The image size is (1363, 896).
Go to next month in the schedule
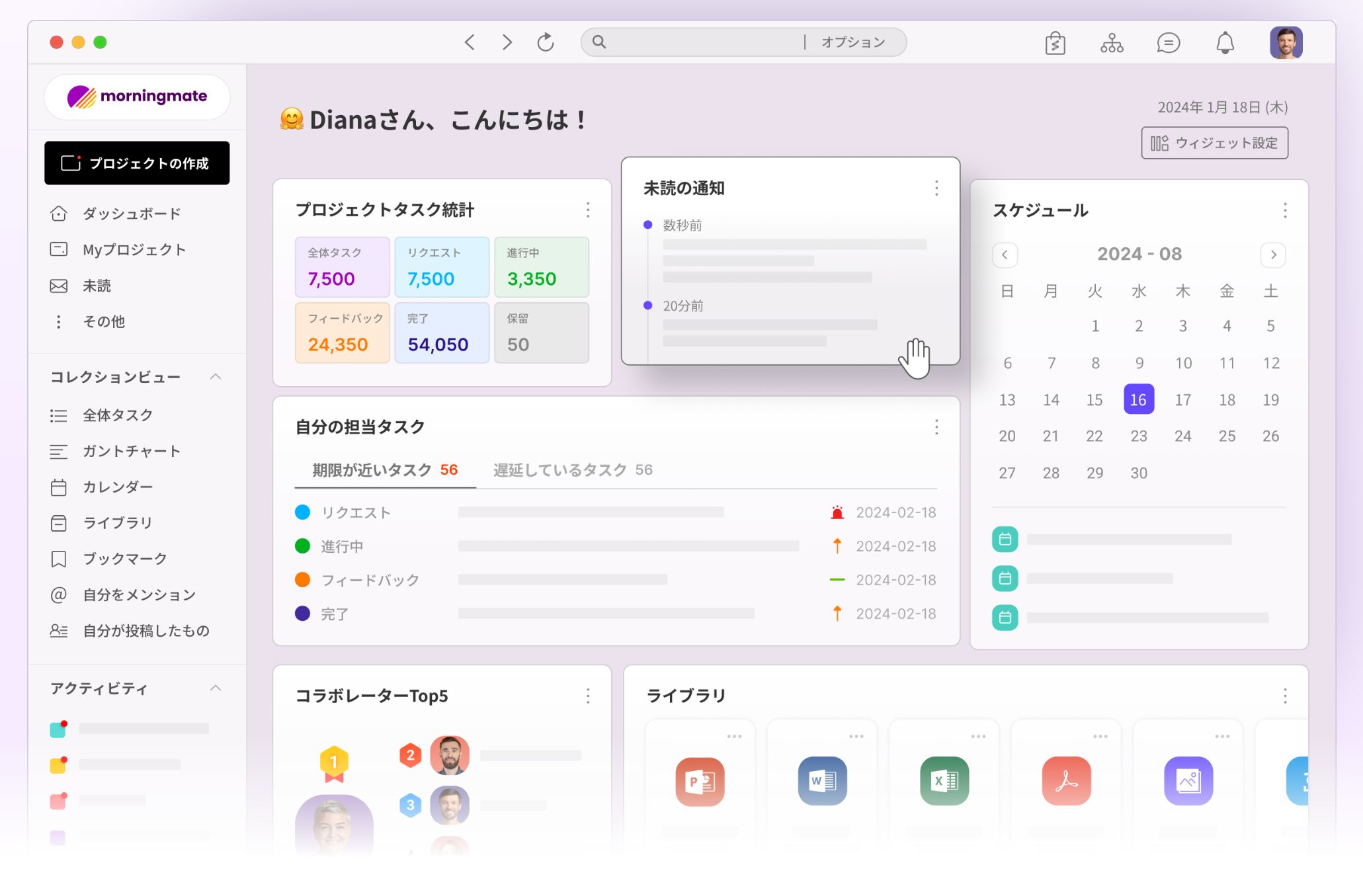click(x=1273, y=255)
